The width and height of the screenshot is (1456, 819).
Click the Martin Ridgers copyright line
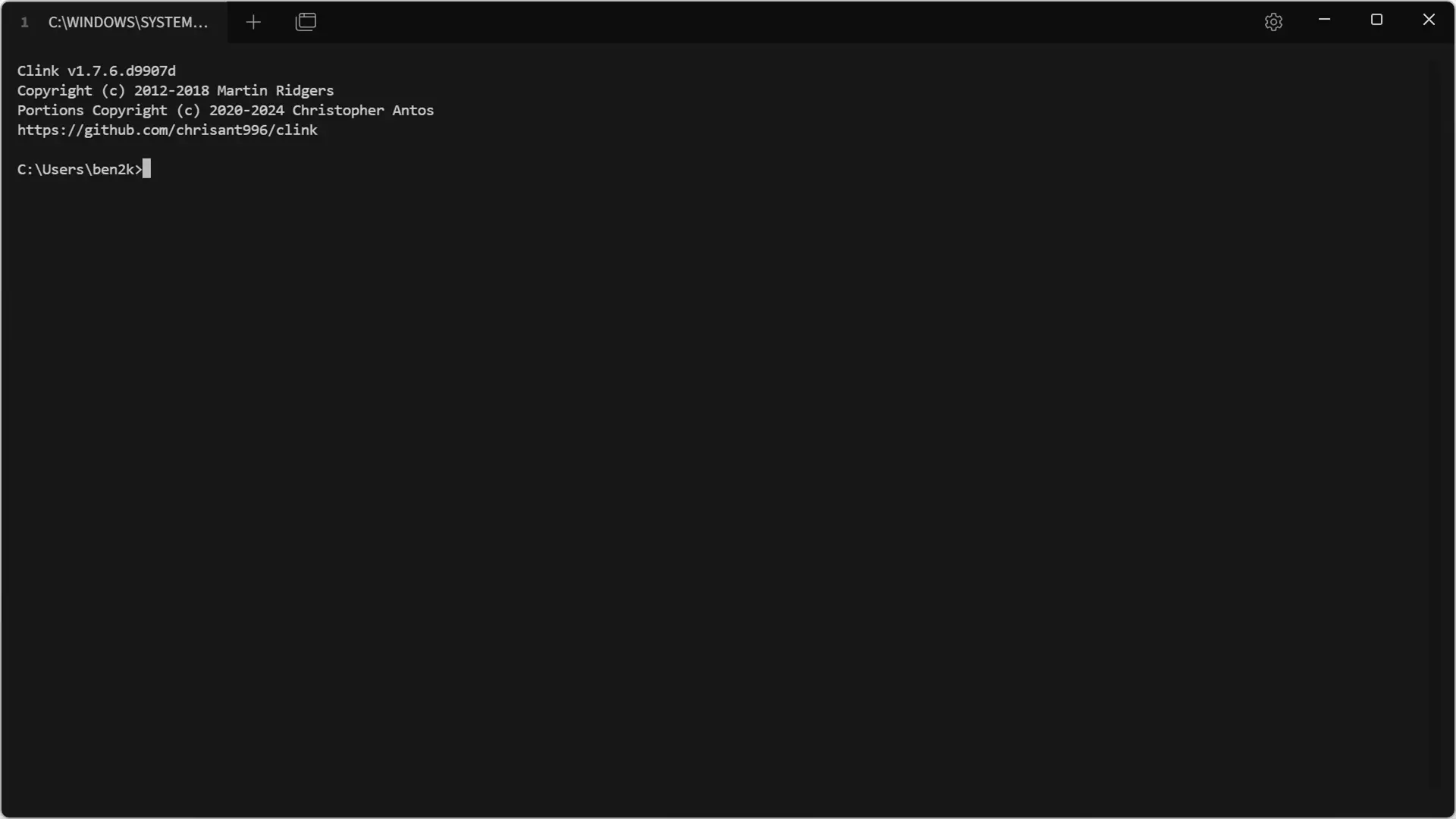(x=175, y=90)
